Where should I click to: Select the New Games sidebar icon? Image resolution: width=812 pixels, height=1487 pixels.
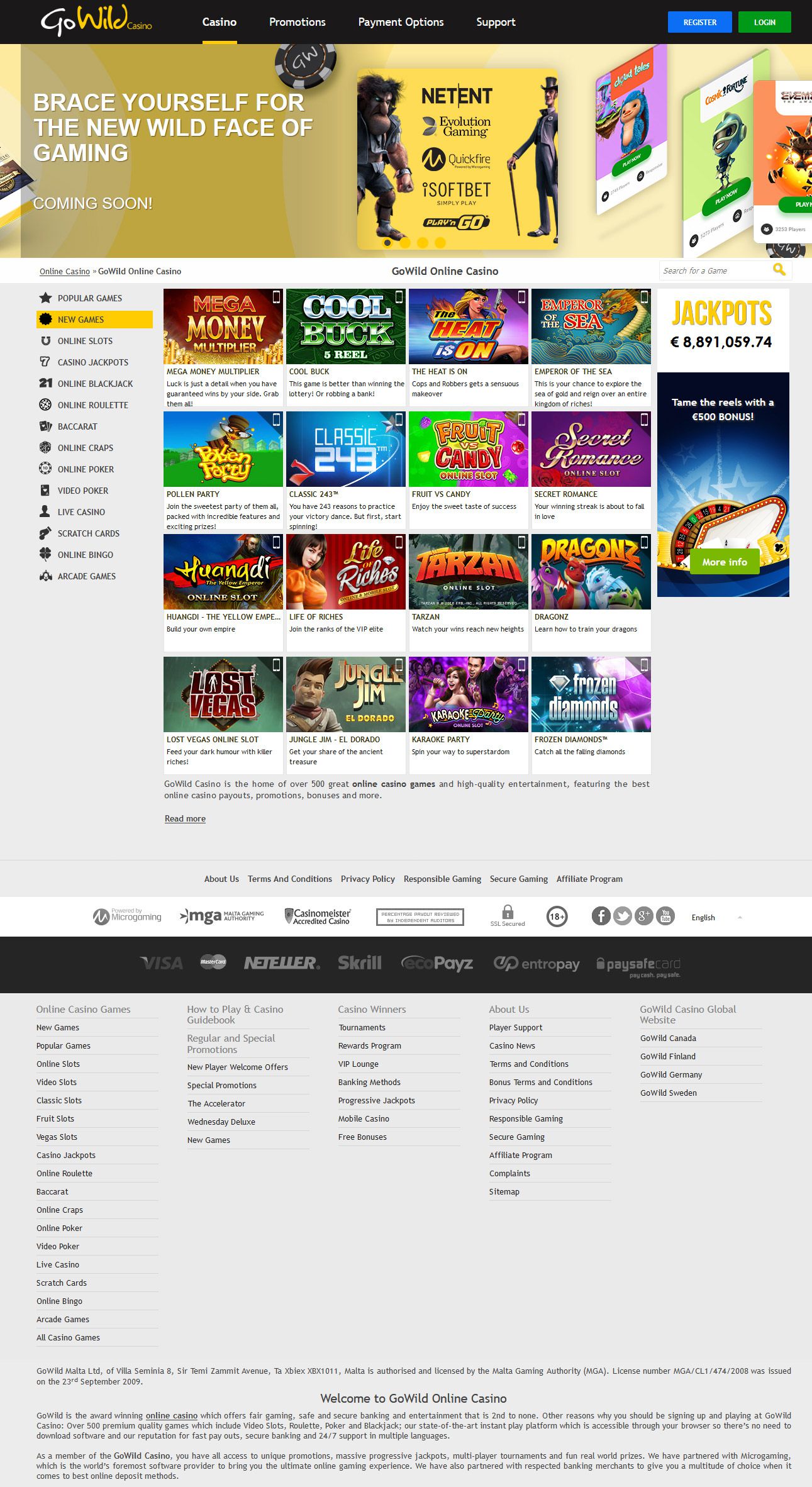[45, 320]
